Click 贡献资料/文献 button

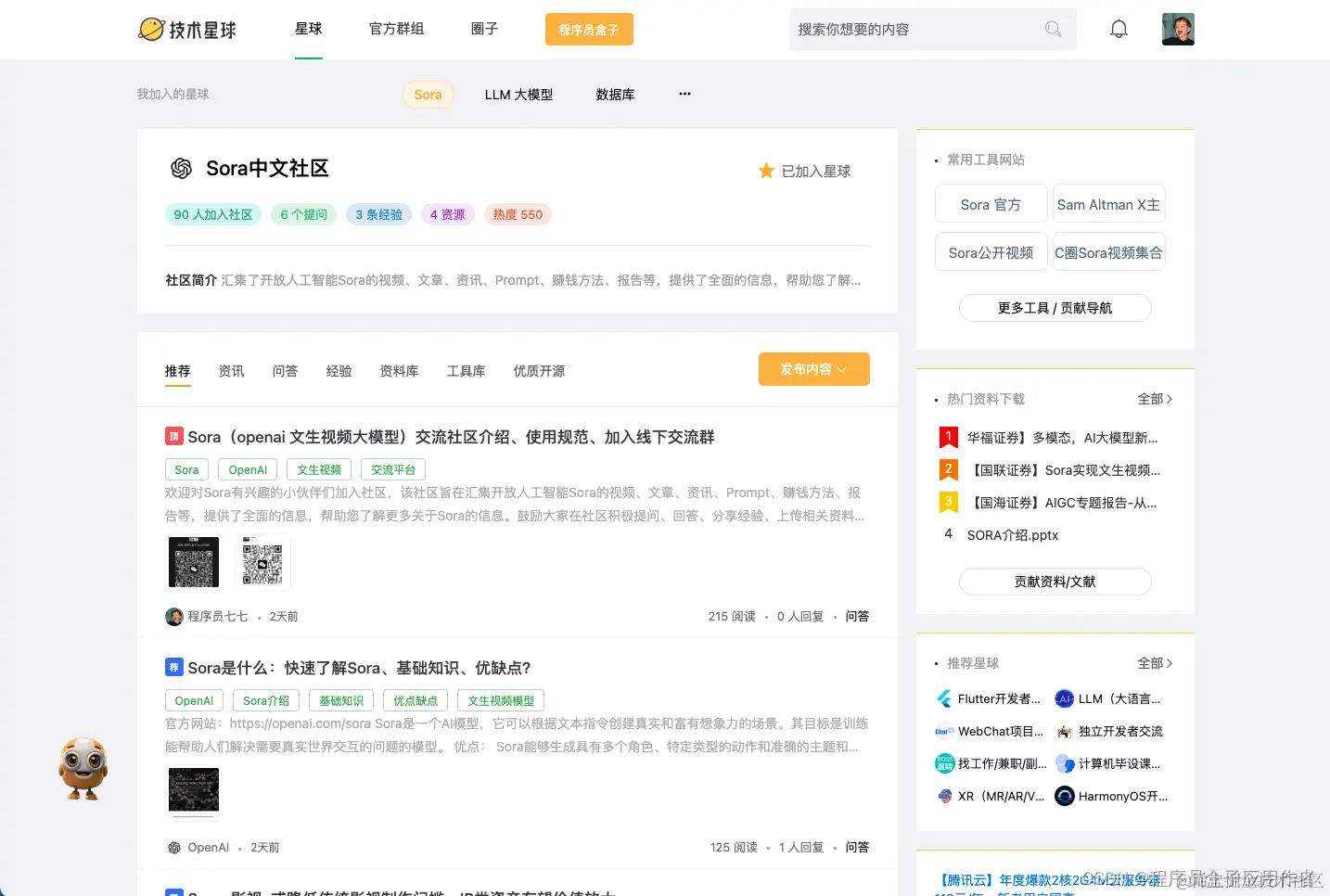coord(1055,582)
